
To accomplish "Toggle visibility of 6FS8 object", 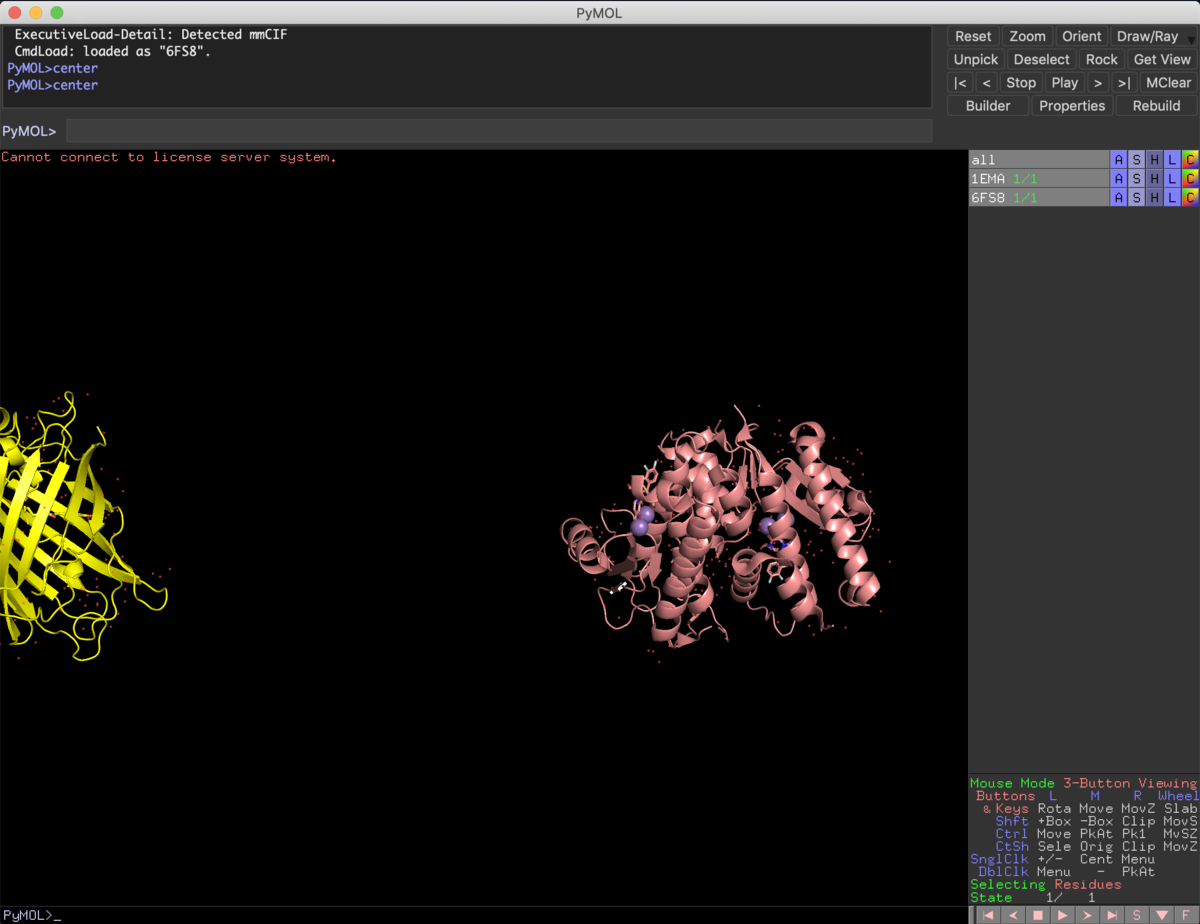I will tap(1039, 198).
